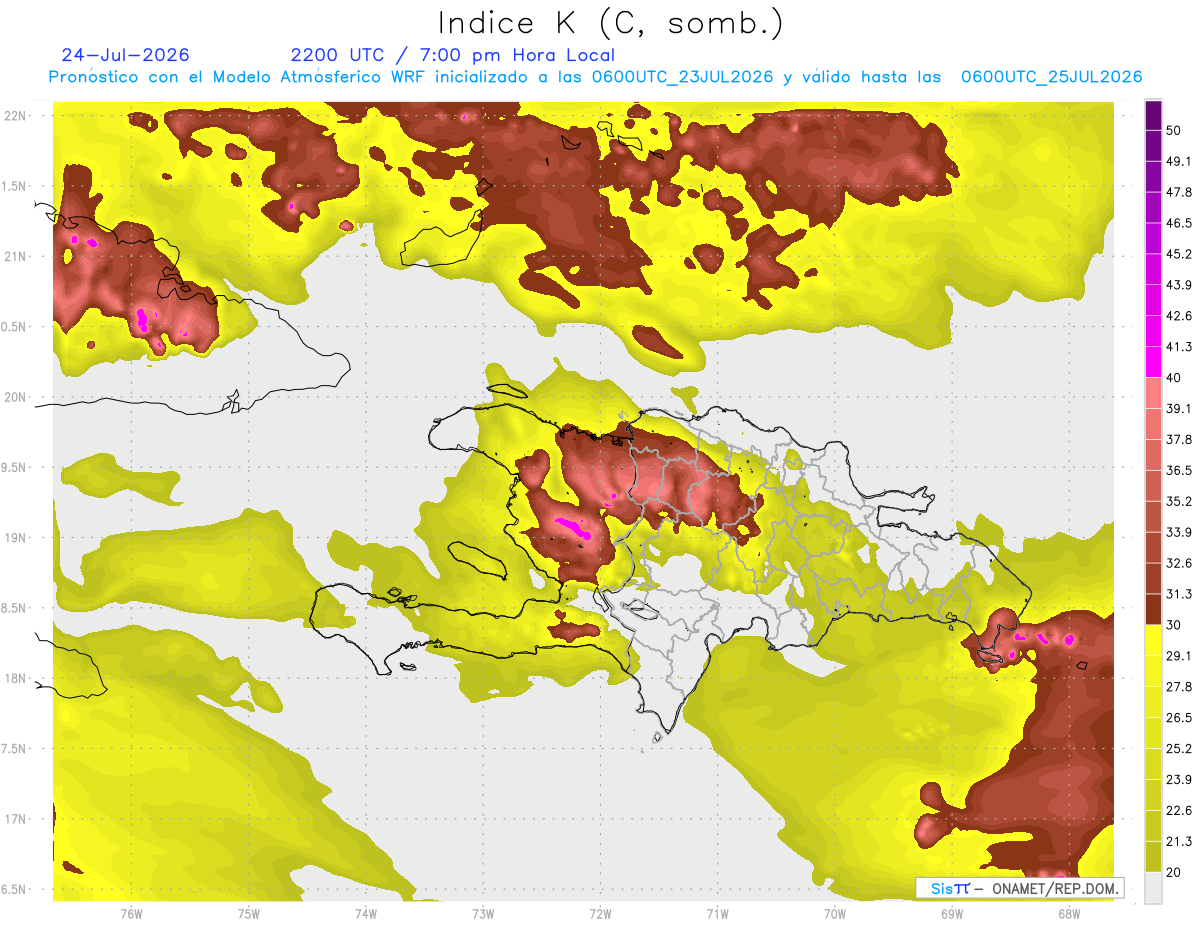This screenshot has height=927, width=1200.
Task: Click the color scale value "22.6"
Action: pos(1179,810)
